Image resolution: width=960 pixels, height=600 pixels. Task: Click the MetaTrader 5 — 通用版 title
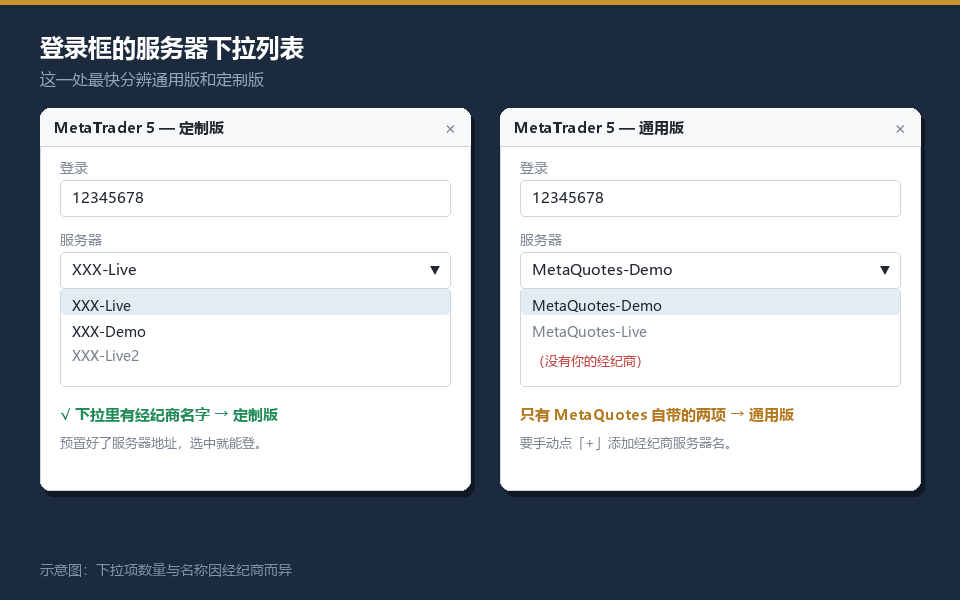(x=599, y=128)
